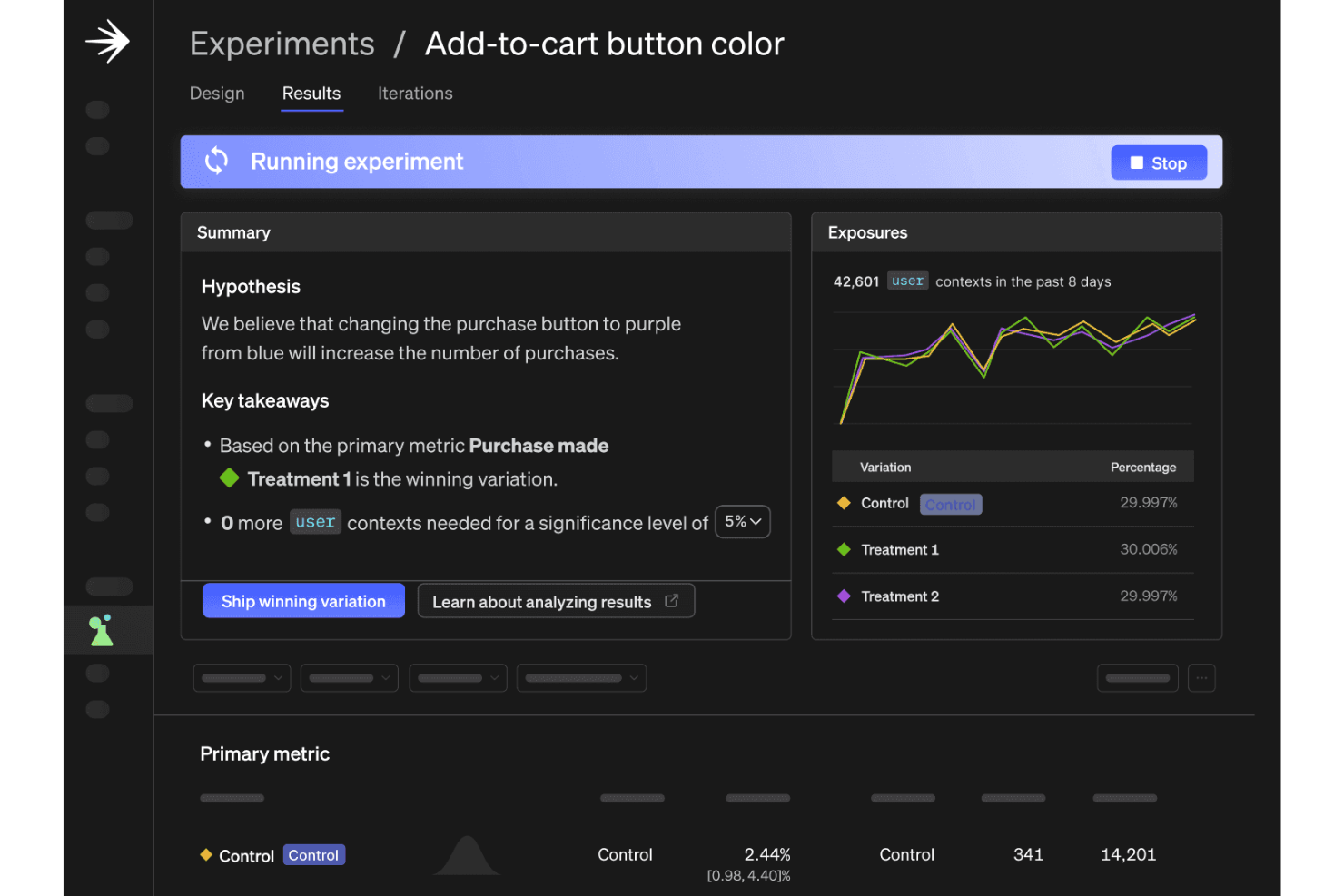Click the Control distribution curve in Primary metric

pyautogui.click(x=467, y=855)
